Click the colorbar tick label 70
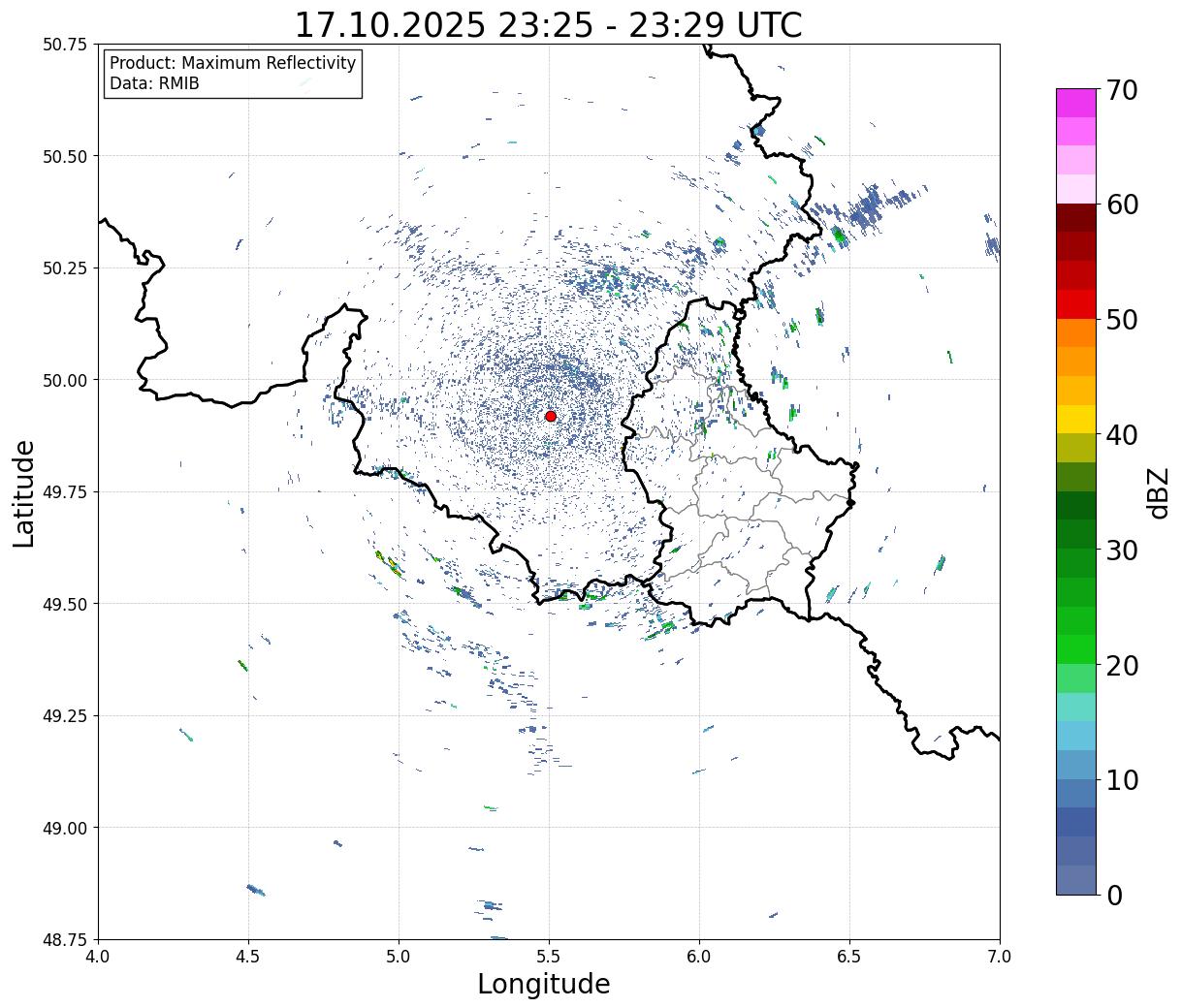Image resolution: width=1182 pixels, height=1008 pixels. (1121, 90)
